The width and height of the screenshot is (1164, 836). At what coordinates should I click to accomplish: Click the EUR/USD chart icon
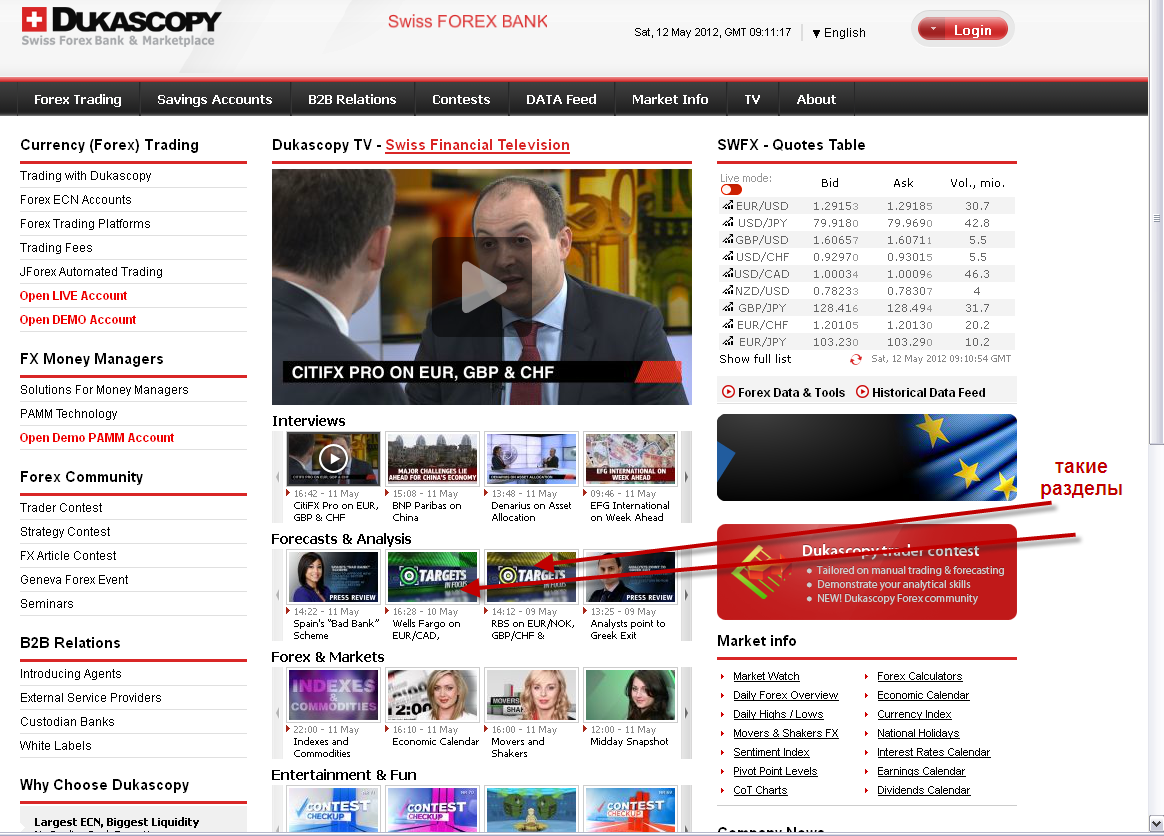click(728, 205)
